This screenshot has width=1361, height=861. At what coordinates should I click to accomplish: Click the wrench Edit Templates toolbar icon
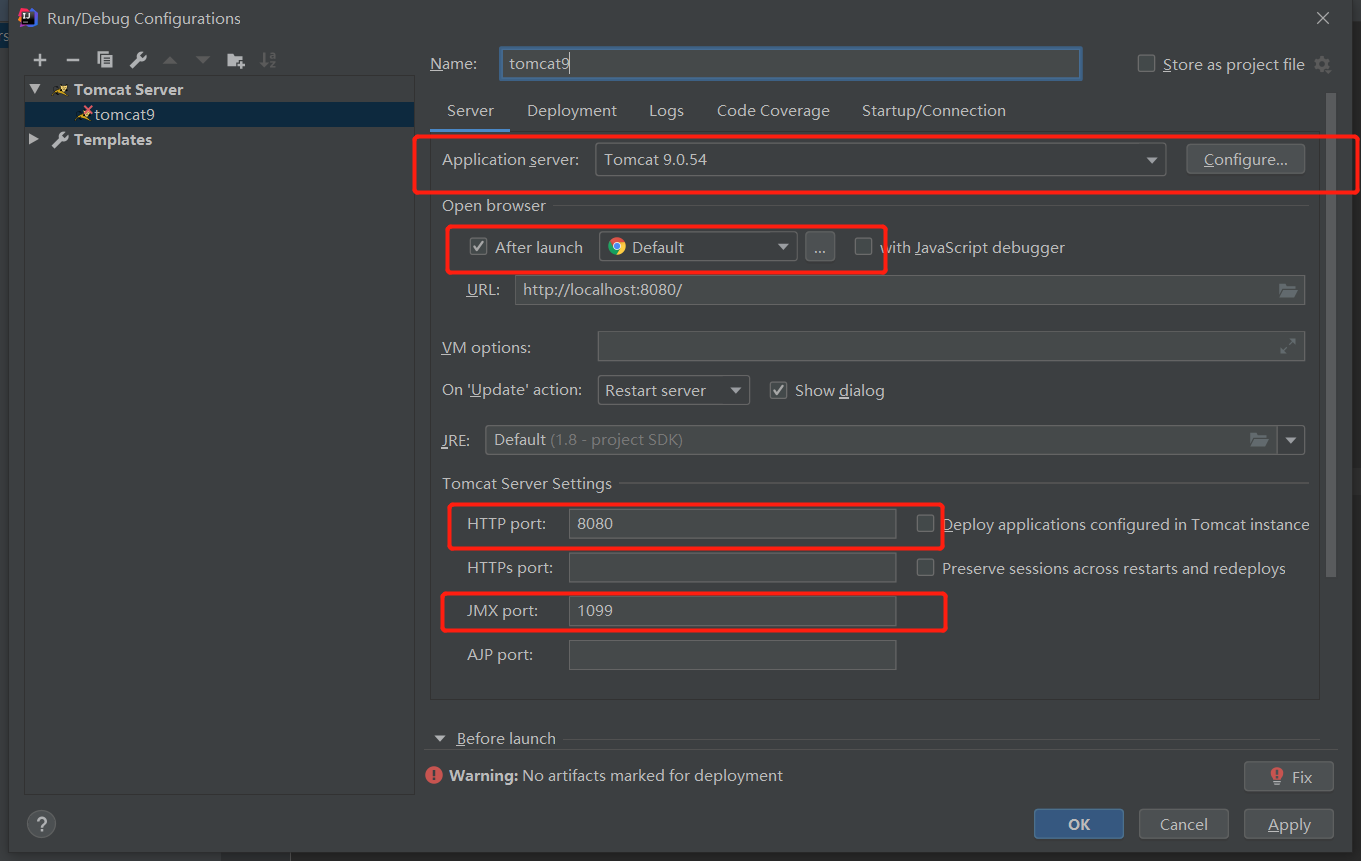tap(138, 61)
